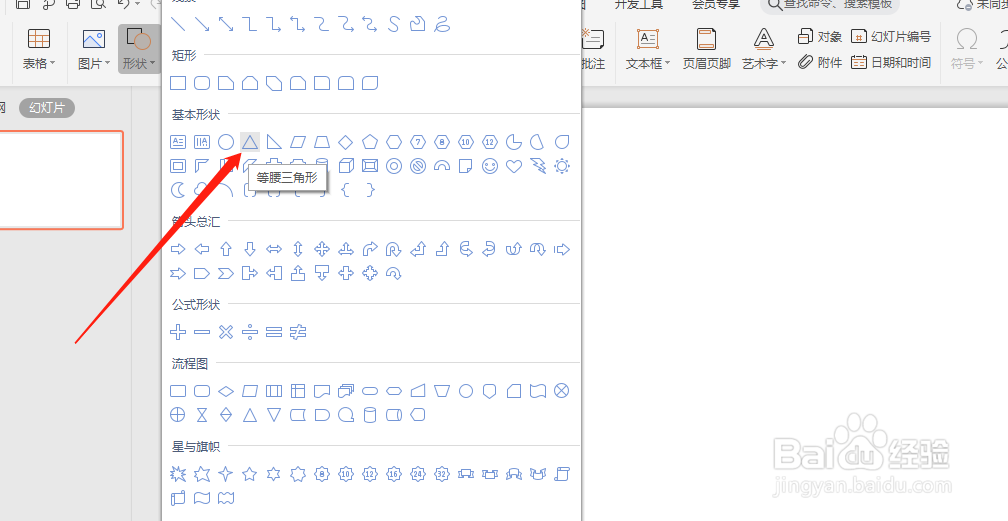Screen dimensions: 1008x521
Task: Select the scribble freeform line
Action: point(442,24)
